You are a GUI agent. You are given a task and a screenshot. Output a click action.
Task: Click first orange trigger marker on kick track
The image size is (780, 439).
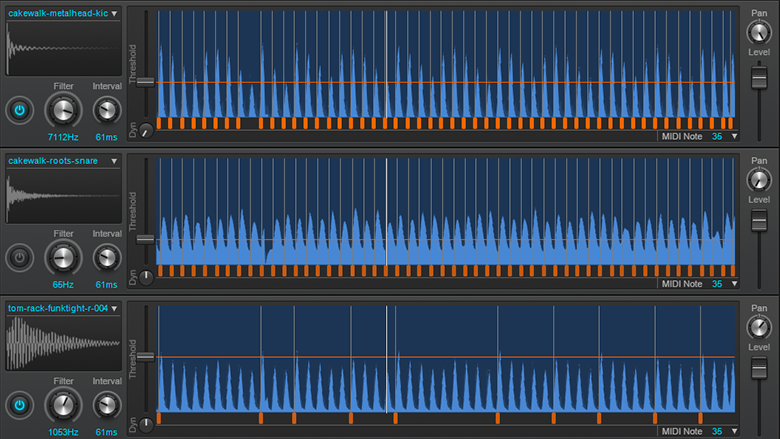(x=159, y=123)
